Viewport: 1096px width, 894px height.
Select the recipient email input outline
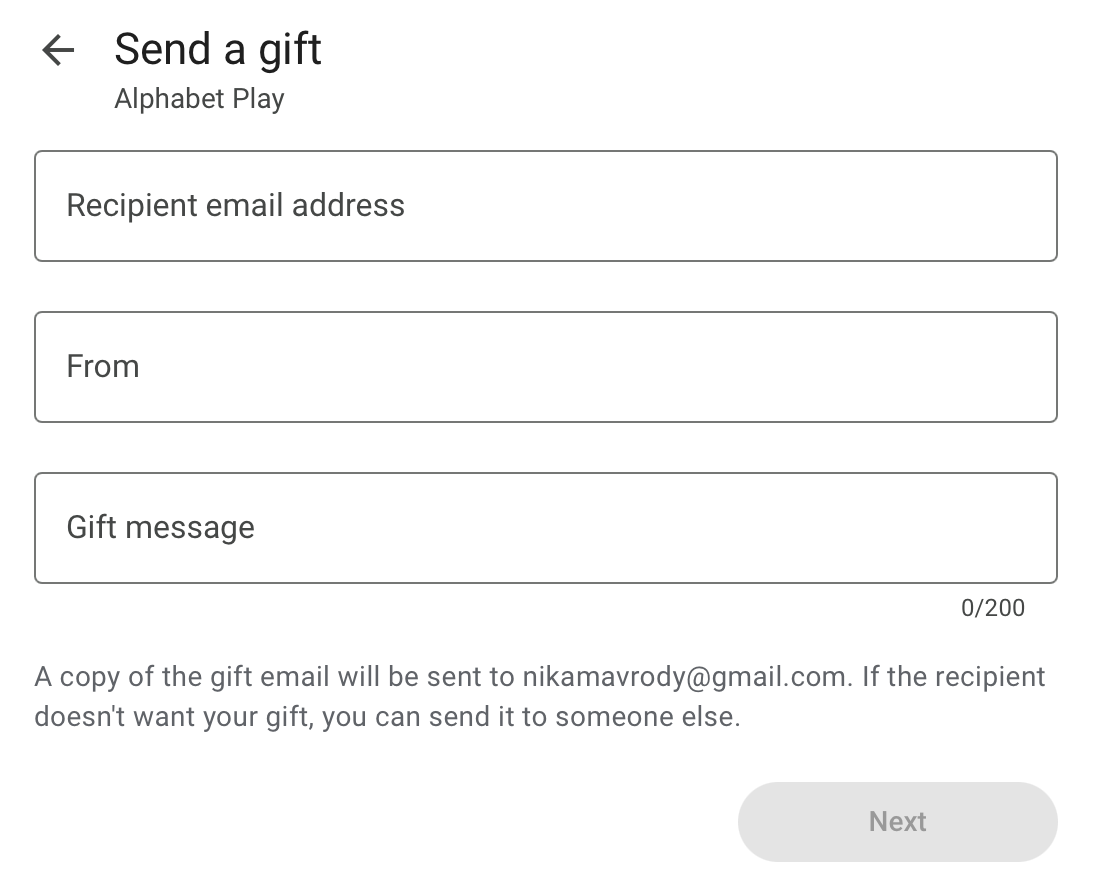tap(545, 152)
